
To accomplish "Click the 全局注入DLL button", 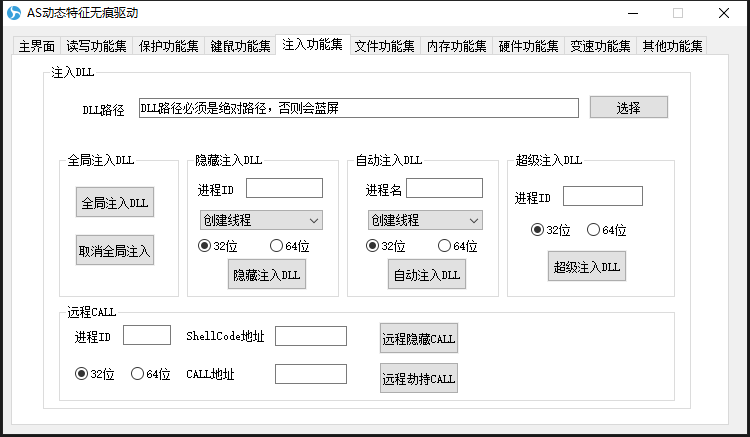I will (115, 203).
